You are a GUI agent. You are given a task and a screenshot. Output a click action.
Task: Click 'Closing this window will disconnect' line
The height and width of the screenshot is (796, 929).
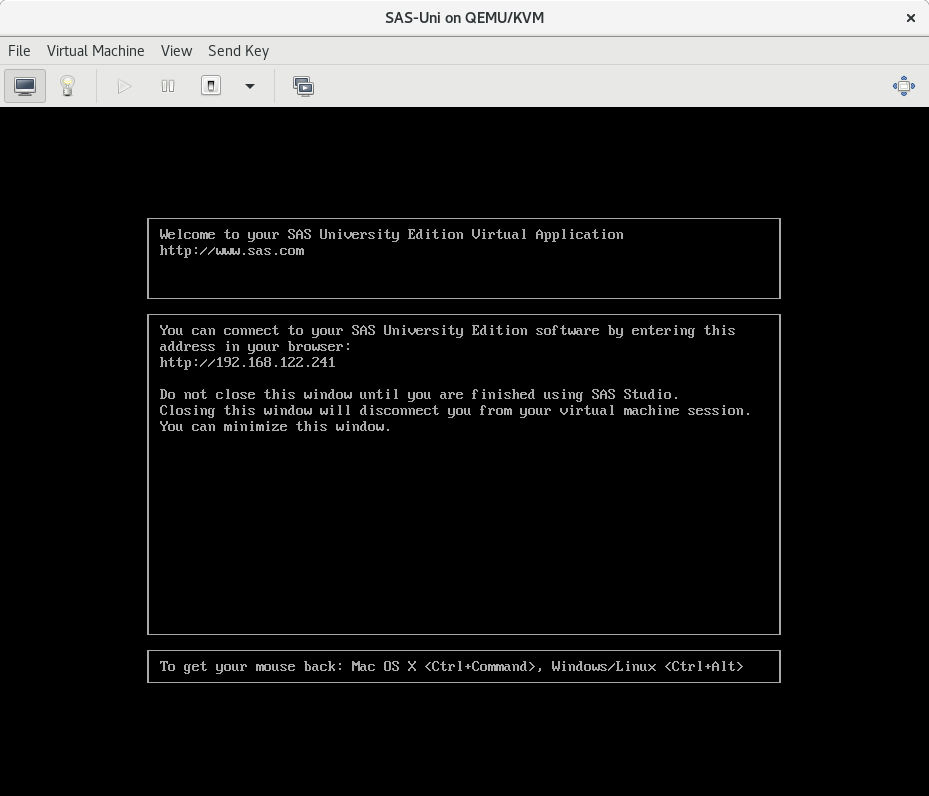pyautogui.click(x=455, y=410)
